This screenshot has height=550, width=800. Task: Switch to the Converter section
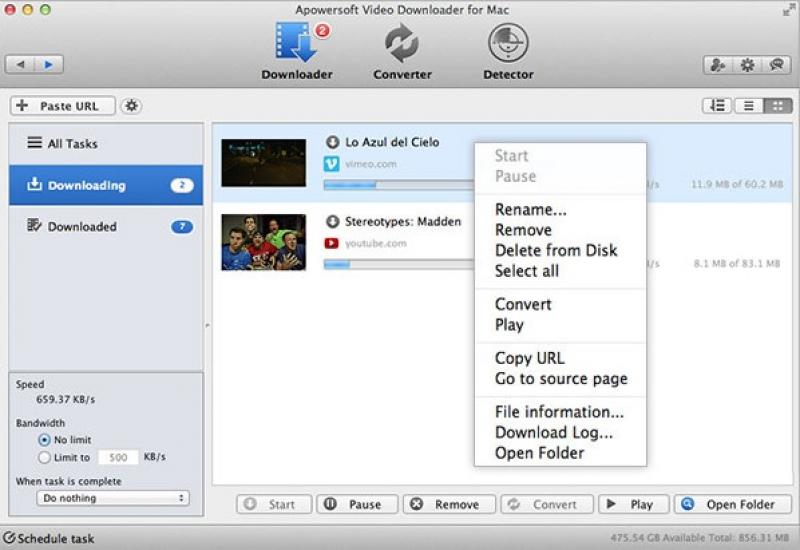pyautogui.click(x=402, y=51)
